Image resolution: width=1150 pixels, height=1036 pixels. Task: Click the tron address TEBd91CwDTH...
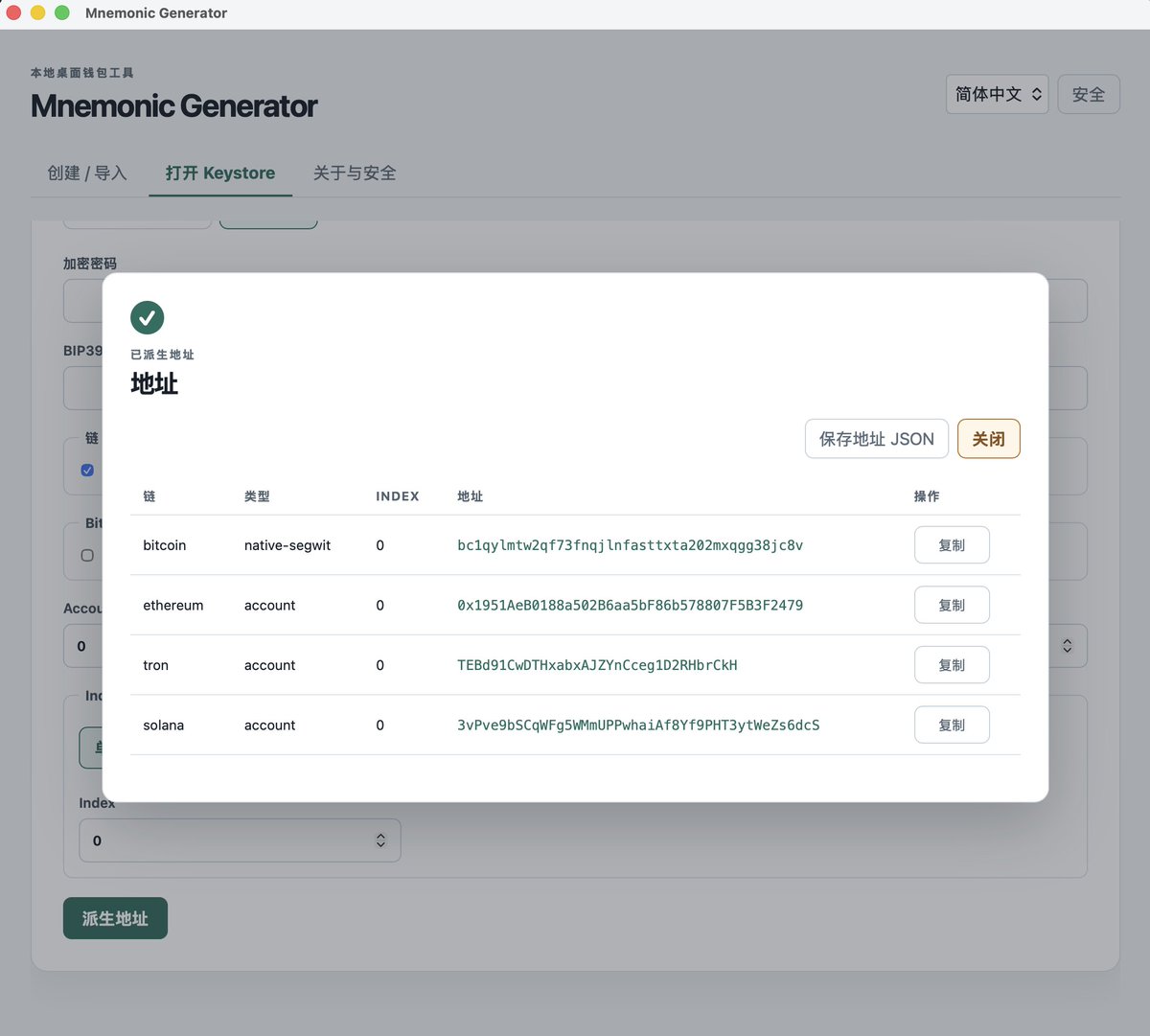pos(597,665)
